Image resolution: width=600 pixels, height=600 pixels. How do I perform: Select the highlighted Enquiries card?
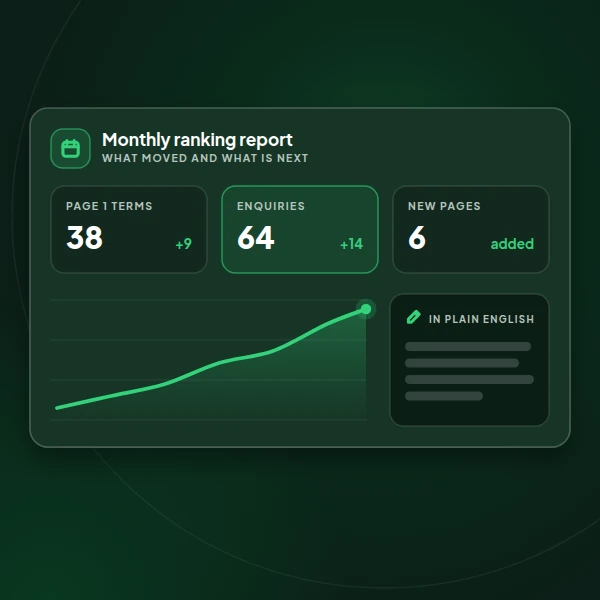point(300,230)
